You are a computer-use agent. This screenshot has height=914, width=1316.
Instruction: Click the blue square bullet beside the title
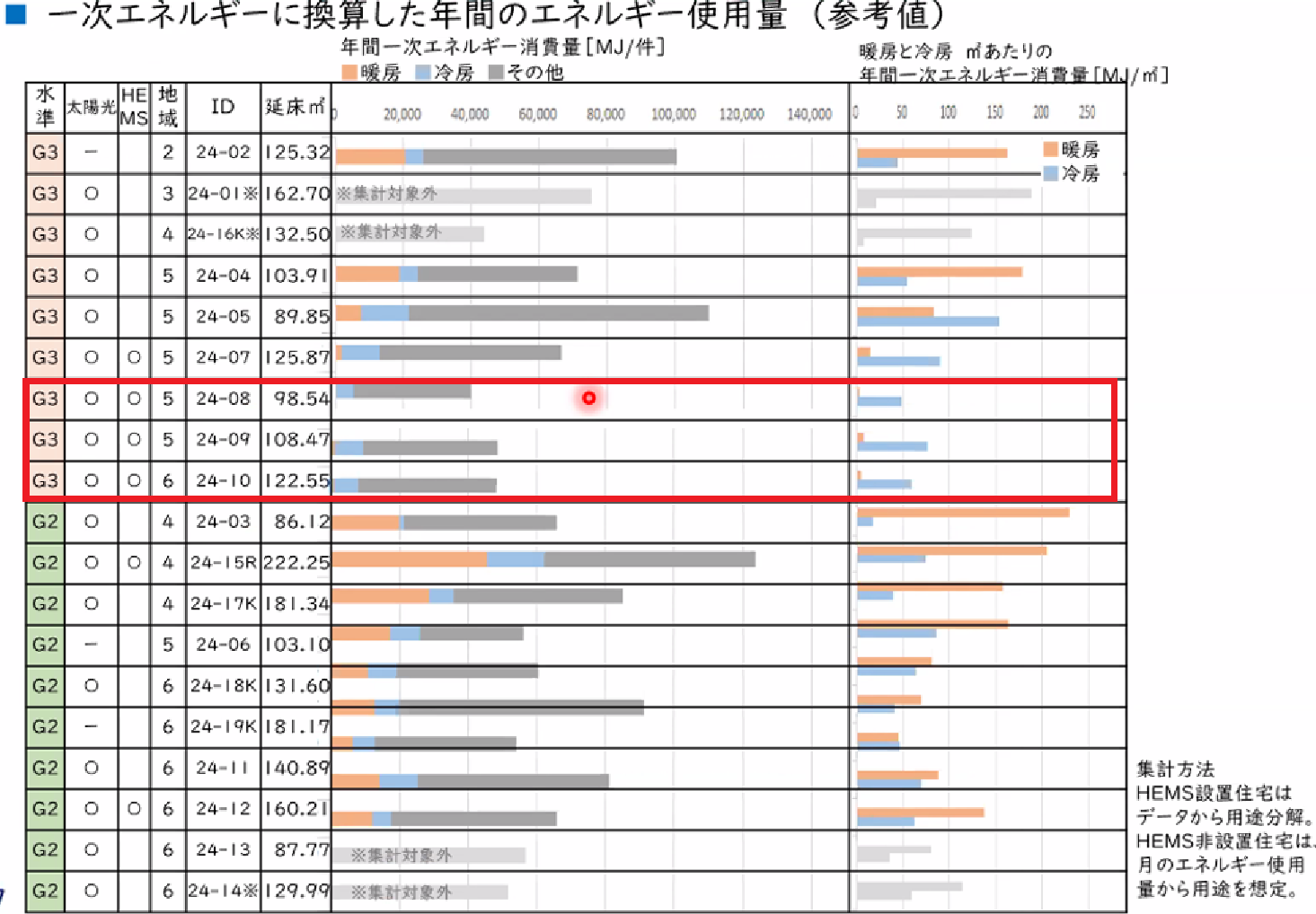pyautogui.click(x=15, y=13)
